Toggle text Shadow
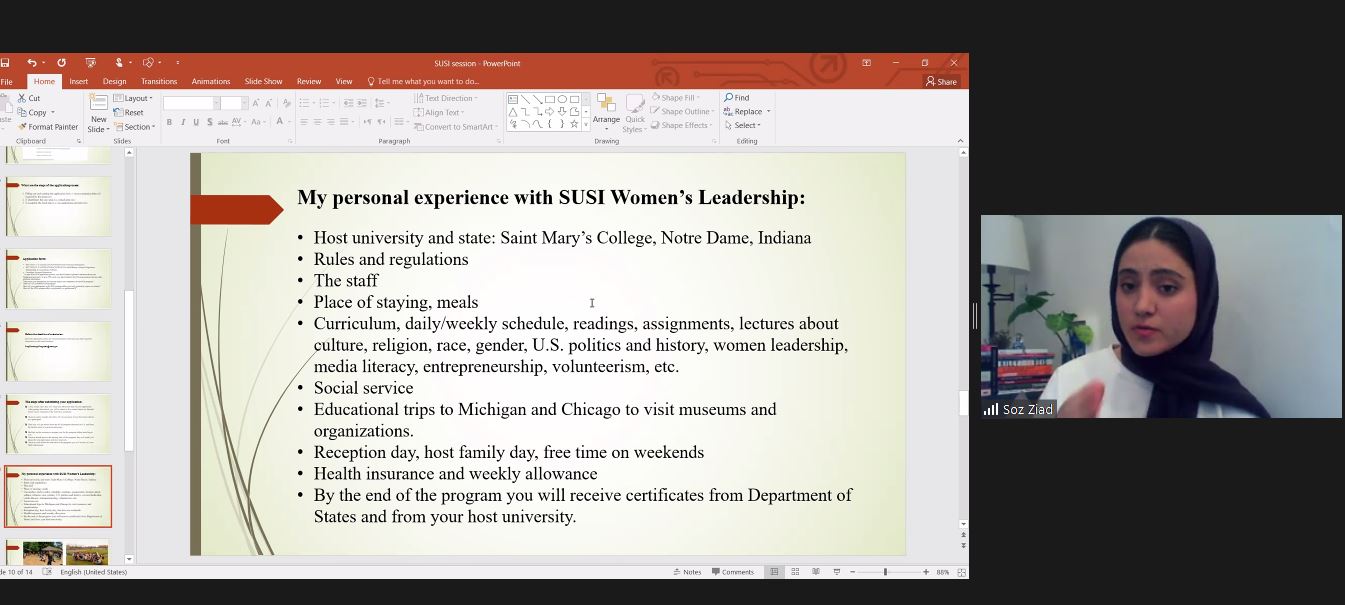The image size is (1345, 605). (208, 122)
